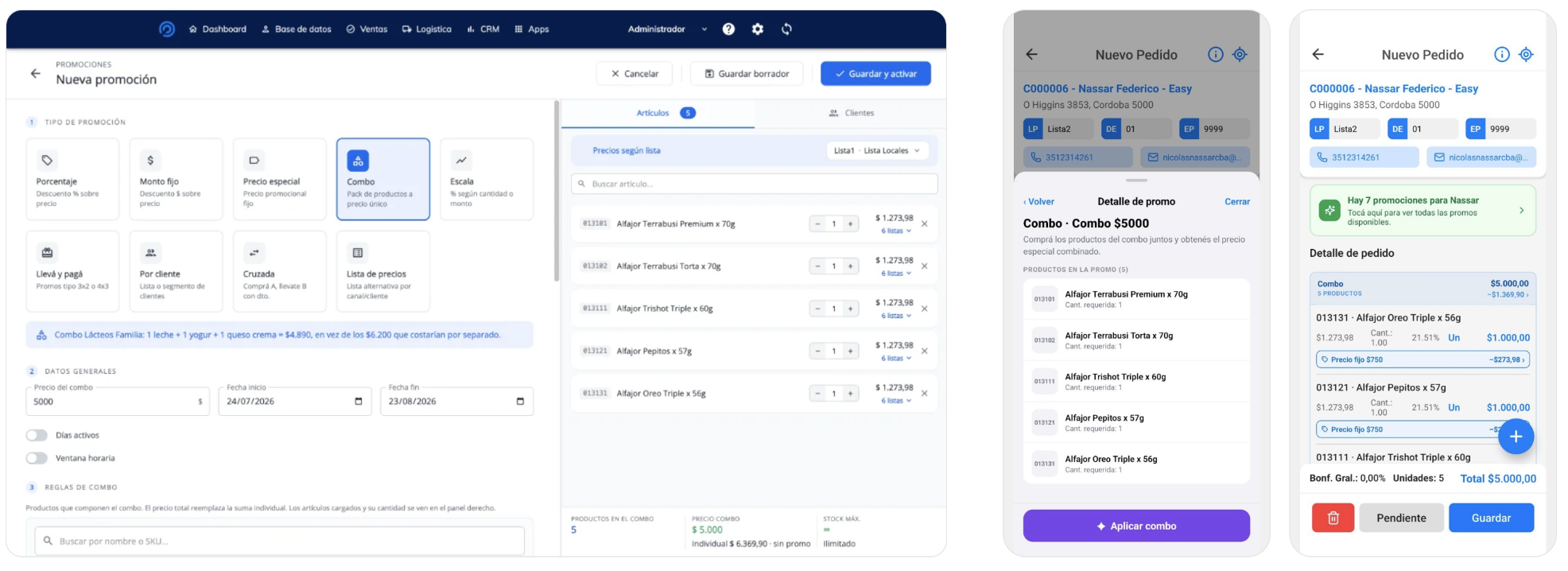The width and height of the screenshot is (1568, 571).
Task: Expand Combo discount -$1.369,90 in order
Action: click(1508, 295)
